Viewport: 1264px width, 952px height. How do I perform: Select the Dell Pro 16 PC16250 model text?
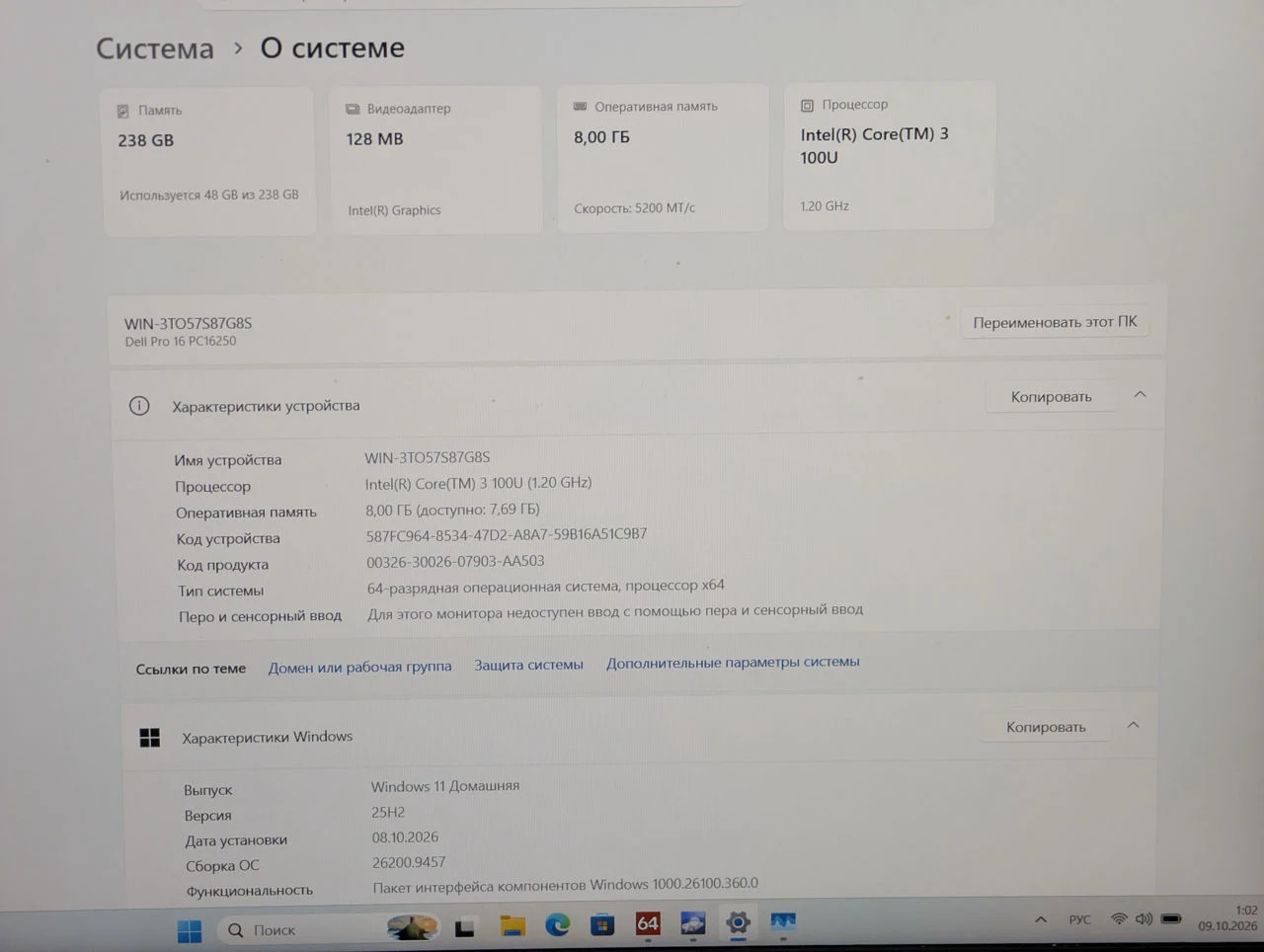(x=181, y=342)
